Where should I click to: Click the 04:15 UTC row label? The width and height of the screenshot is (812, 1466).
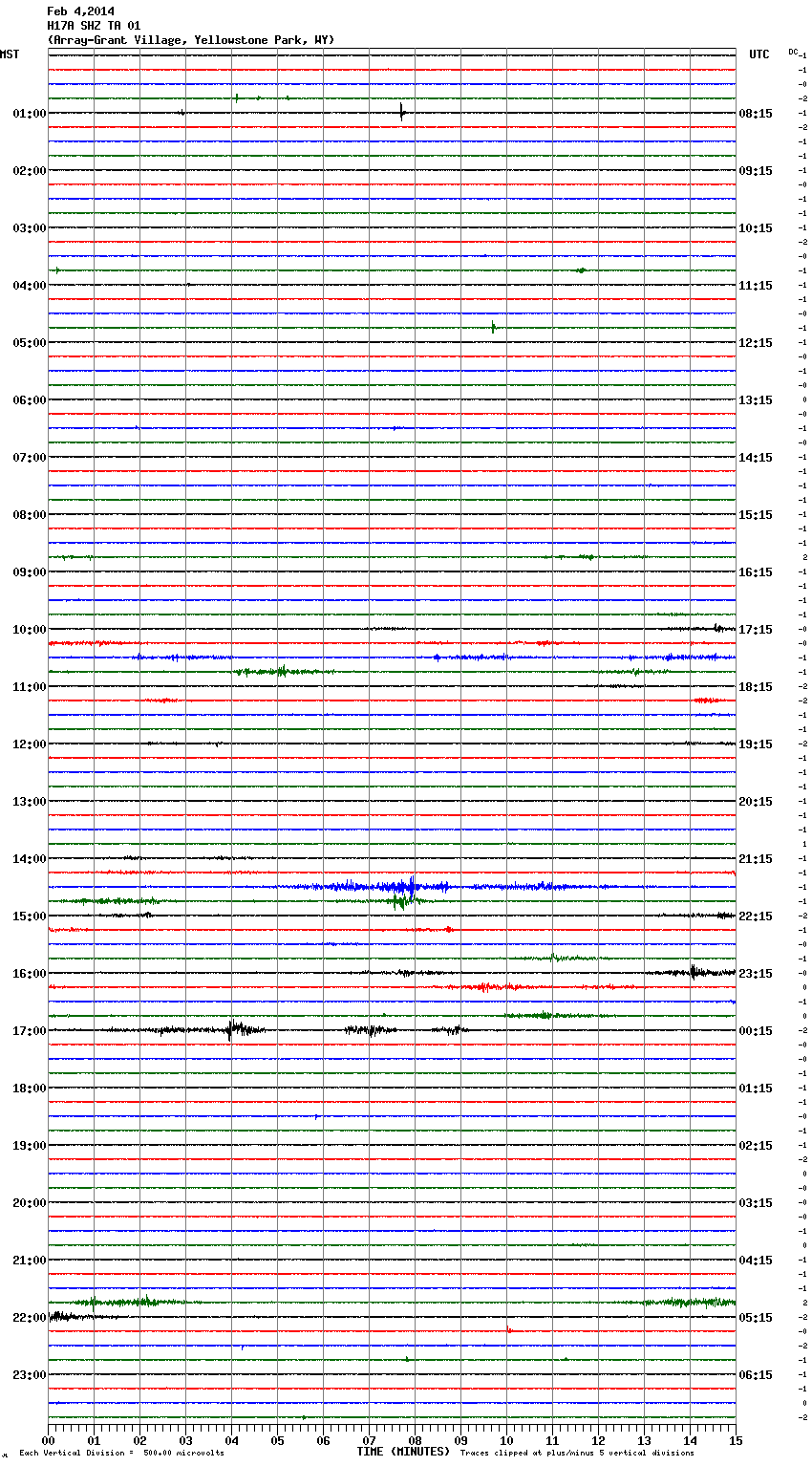(x=756, y=1261)
